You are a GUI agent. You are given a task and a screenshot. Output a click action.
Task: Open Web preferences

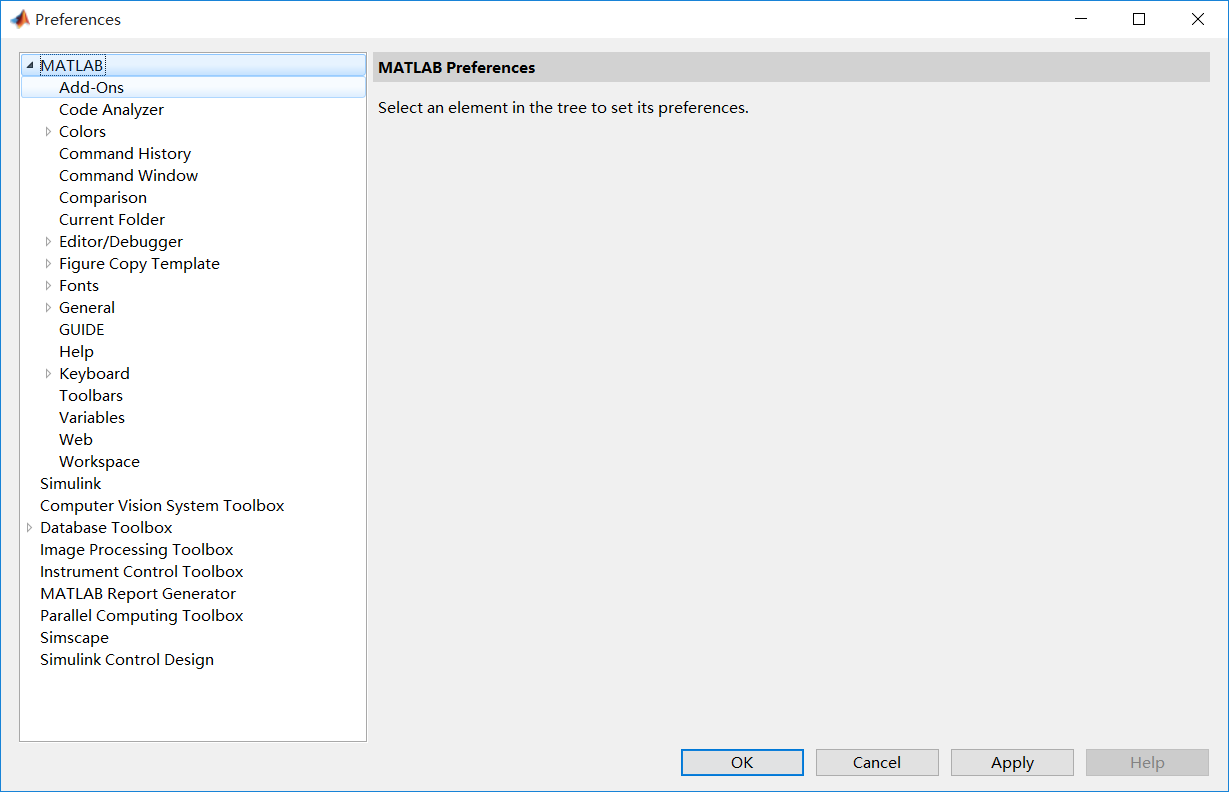click(76, 440)
